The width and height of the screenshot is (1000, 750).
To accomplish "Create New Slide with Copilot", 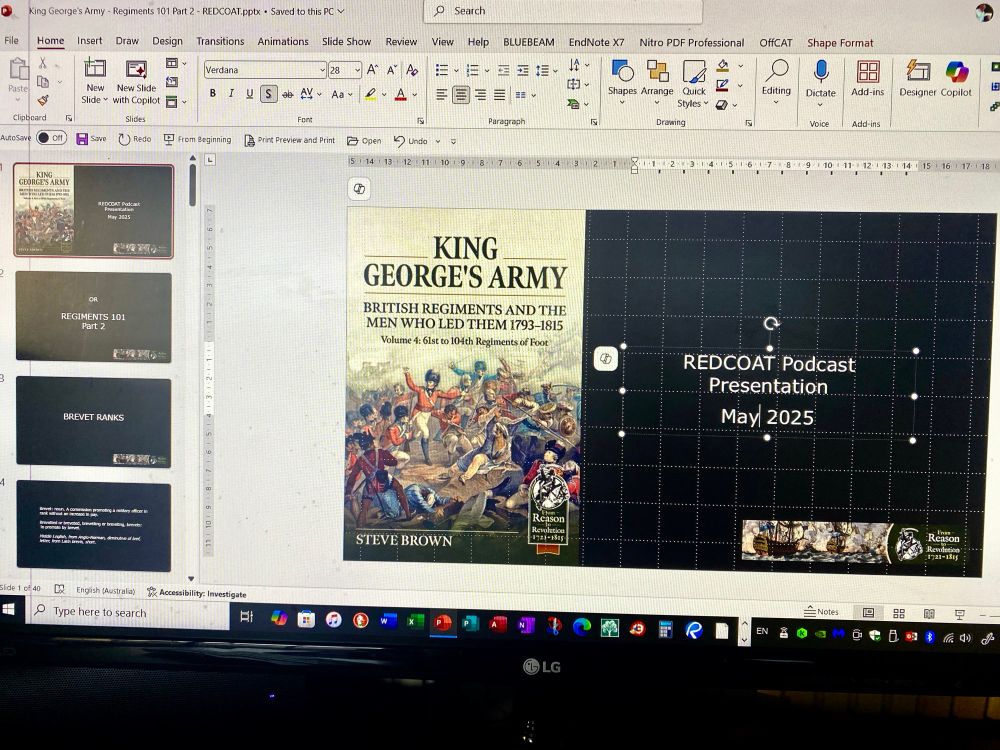I will point(136,82).
